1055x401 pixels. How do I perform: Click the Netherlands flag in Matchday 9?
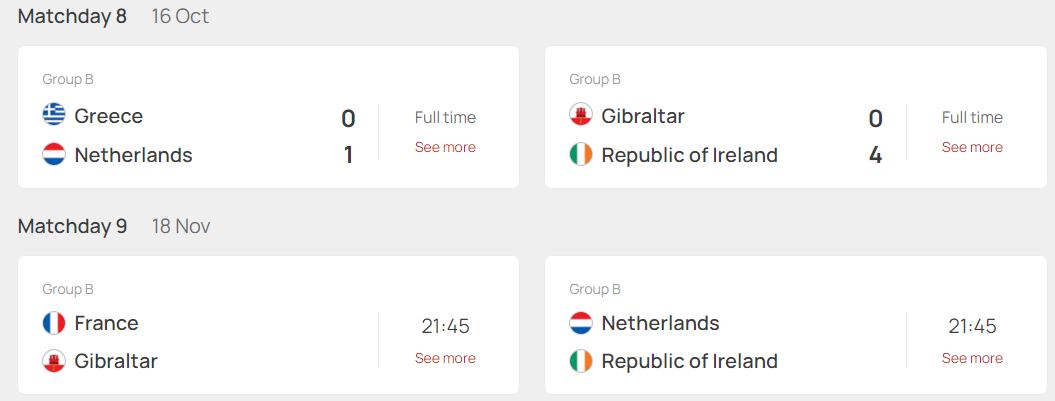point(581,323)
